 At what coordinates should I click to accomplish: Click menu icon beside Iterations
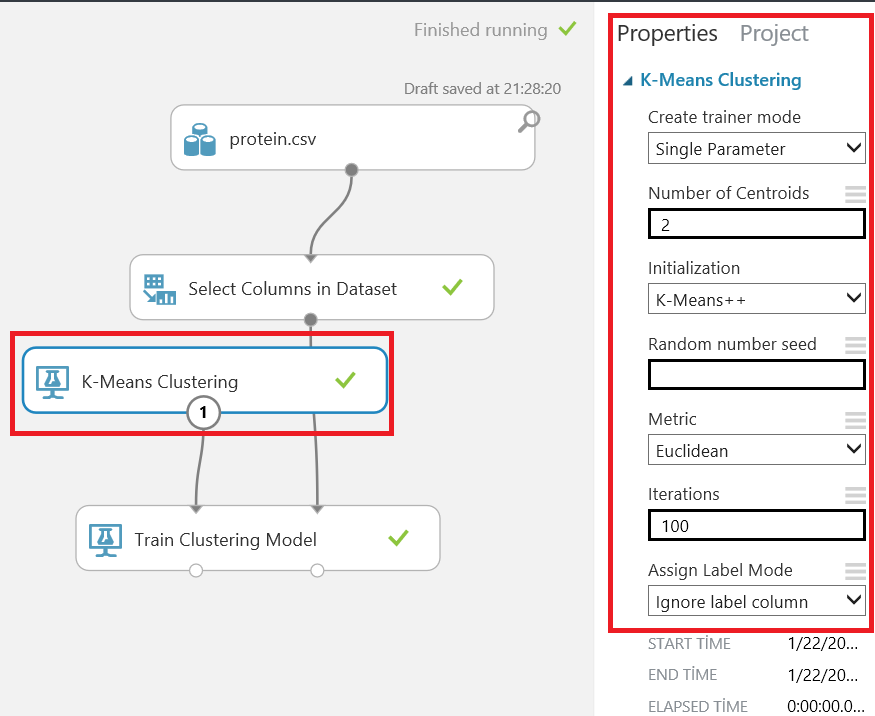tap(855, 494)
